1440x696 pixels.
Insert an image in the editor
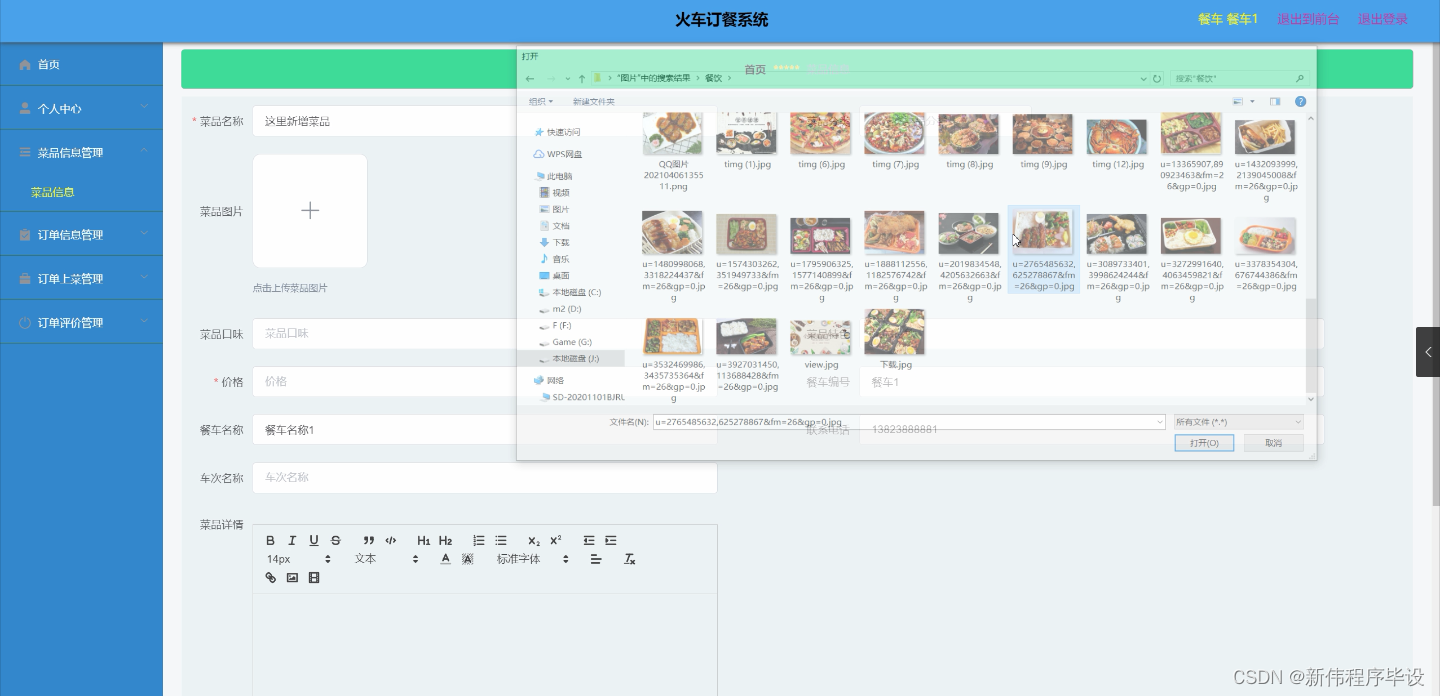point(292,578)
